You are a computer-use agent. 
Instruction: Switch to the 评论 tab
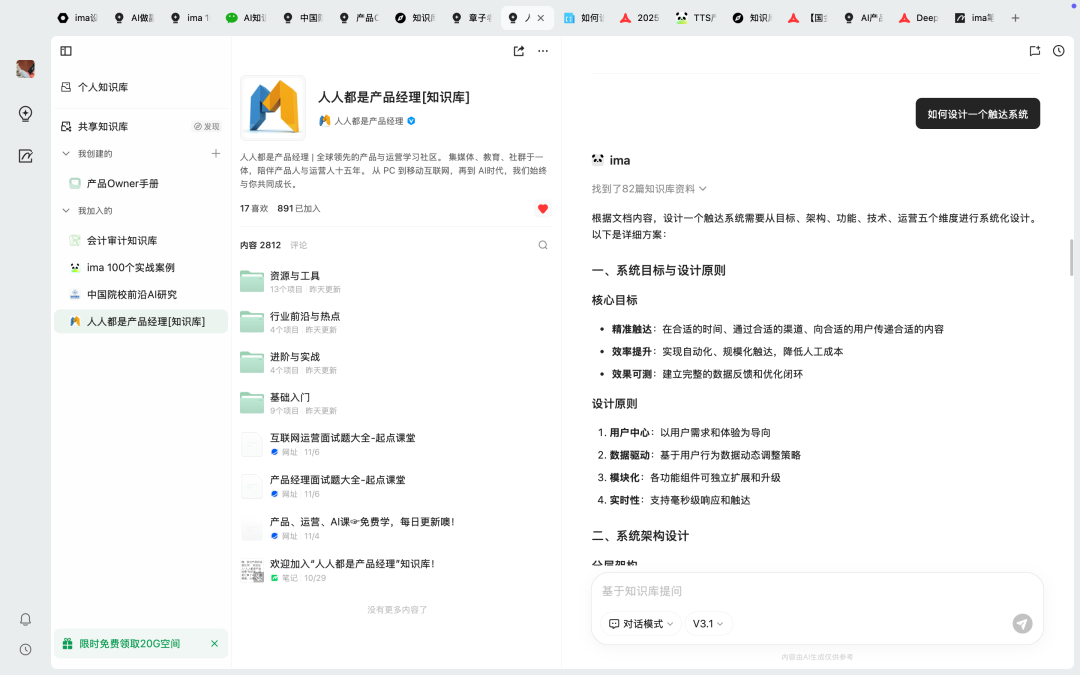click(298, 245)
